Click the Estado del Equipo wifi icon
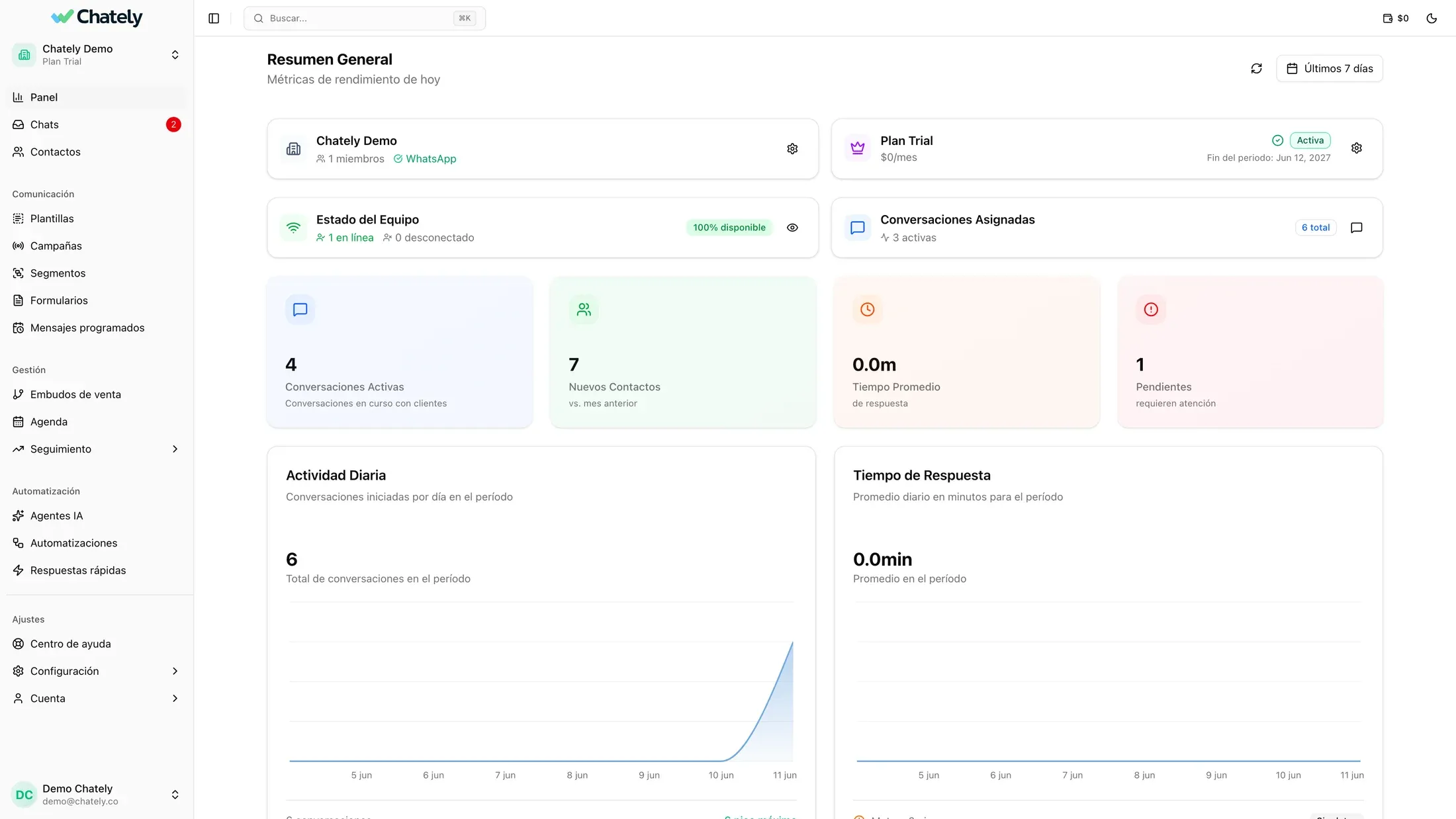This screenshot has height=819, width=1456. pyautogui.click(x=293, y=228)
